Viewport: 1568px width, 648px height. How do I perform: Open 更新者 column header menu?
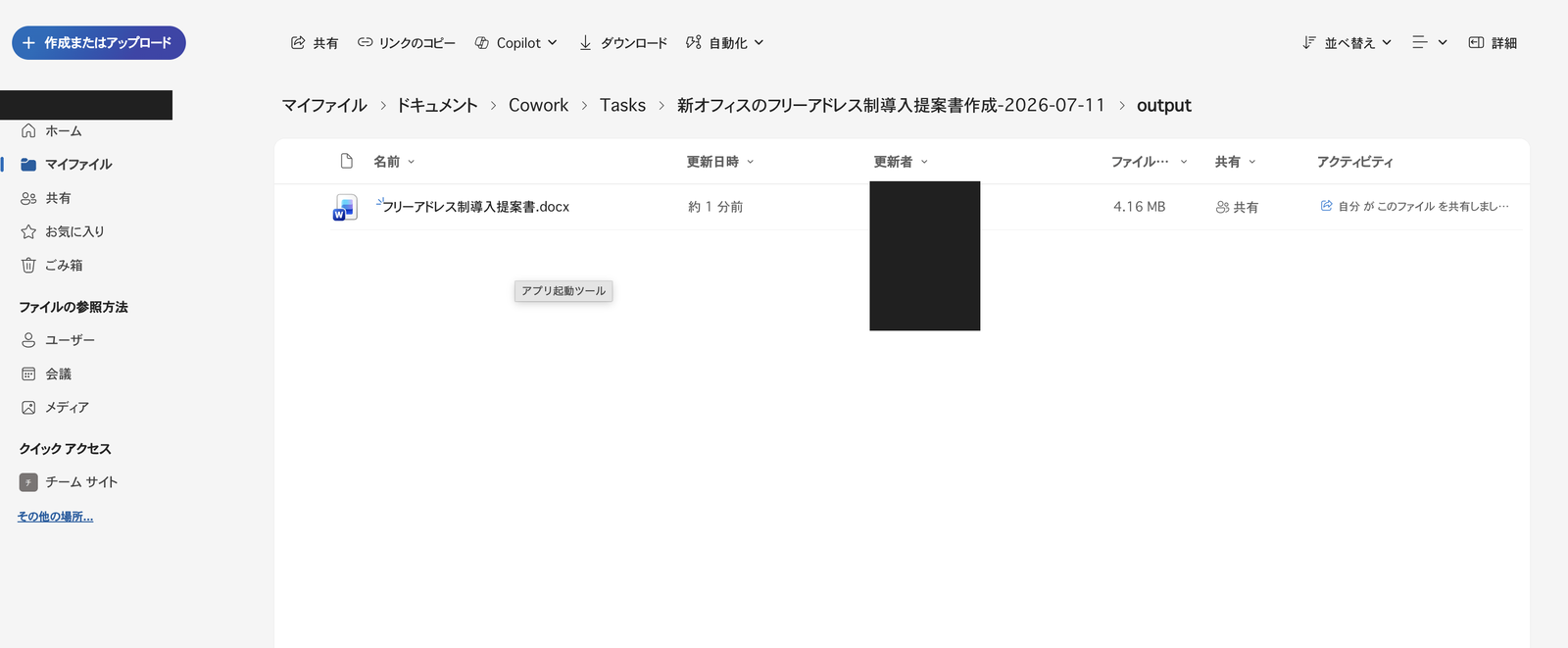pyautogui.click(x=901, y=162)
